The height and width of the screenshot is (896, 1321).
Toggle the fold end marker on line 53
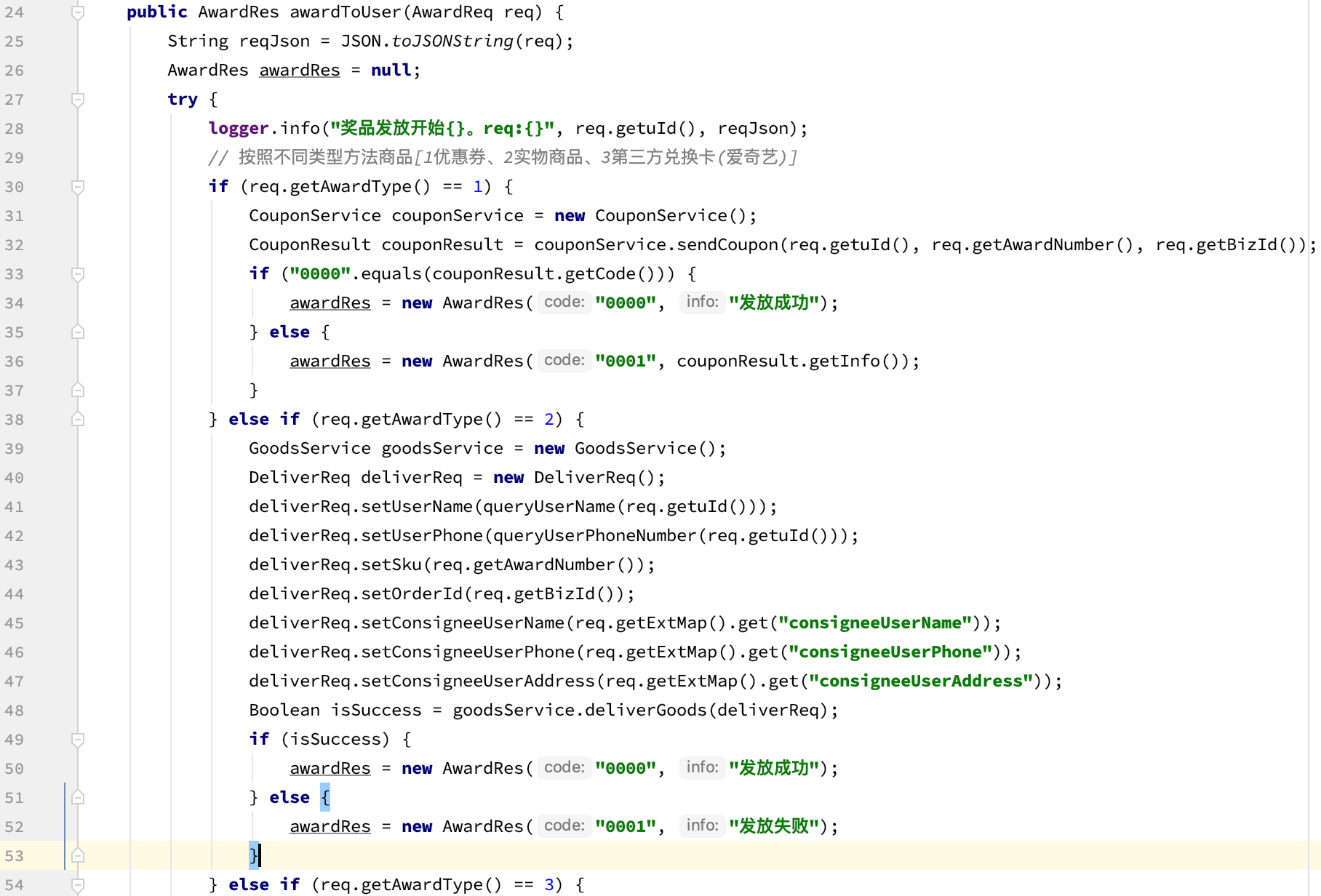[x=78, y=856]
